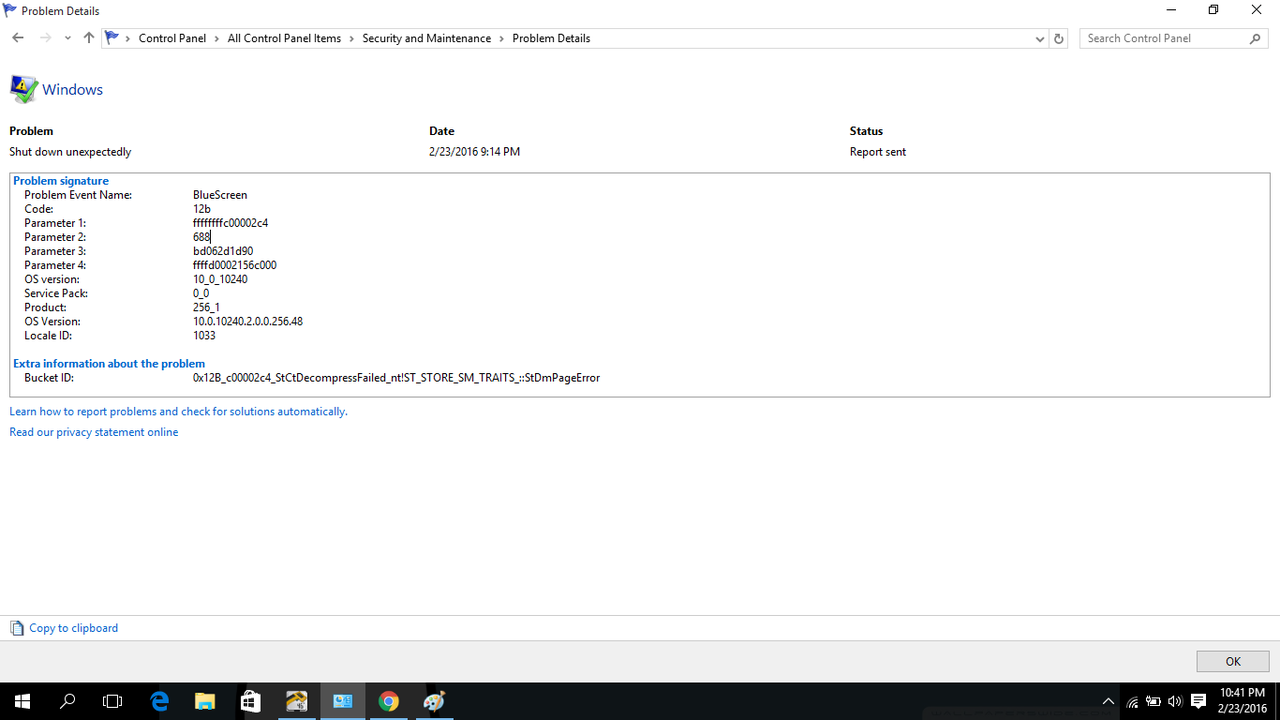This screenshot has width=1280, height=720.
Task: Open Task View from taskbar
Action: pyautogui.click(x=113, y=701)
